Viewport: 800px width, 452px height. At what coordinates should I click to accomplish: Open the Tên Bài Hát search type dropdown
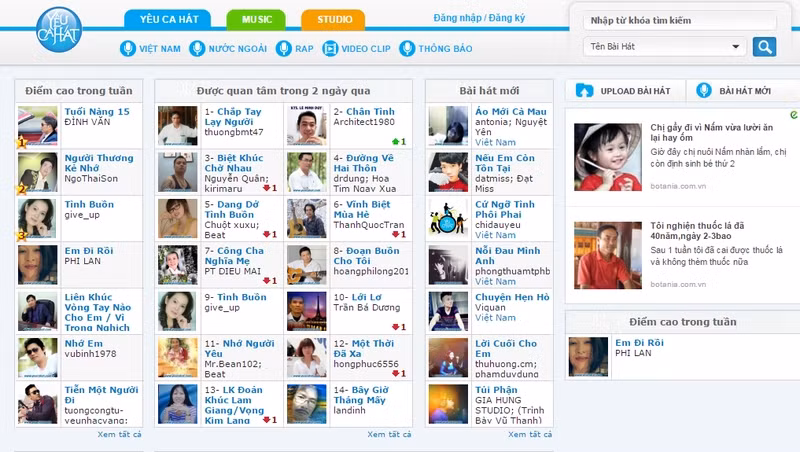[664, 46]
